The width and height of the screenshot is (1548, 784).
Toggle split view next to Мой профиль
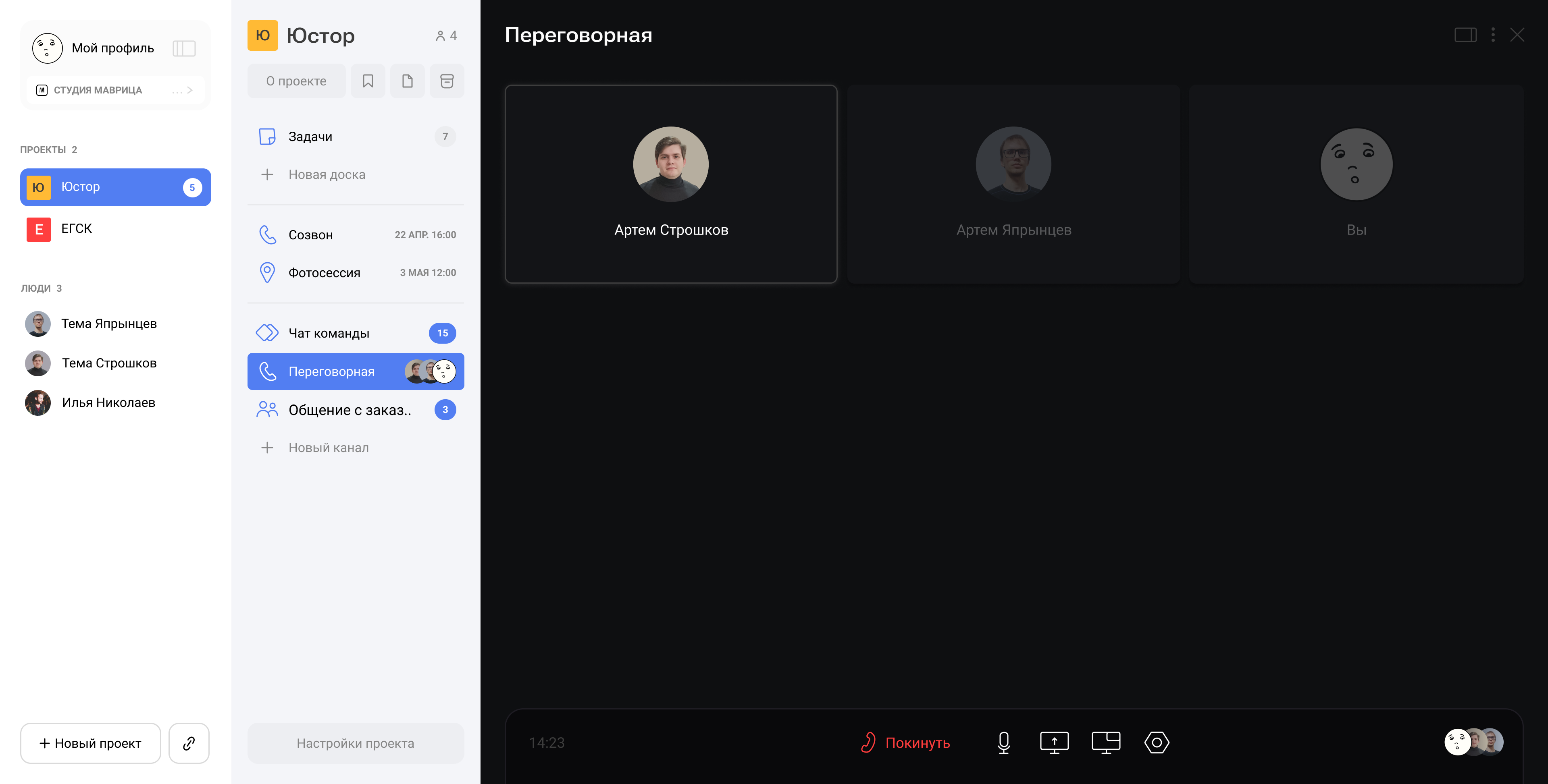(184, 48)
